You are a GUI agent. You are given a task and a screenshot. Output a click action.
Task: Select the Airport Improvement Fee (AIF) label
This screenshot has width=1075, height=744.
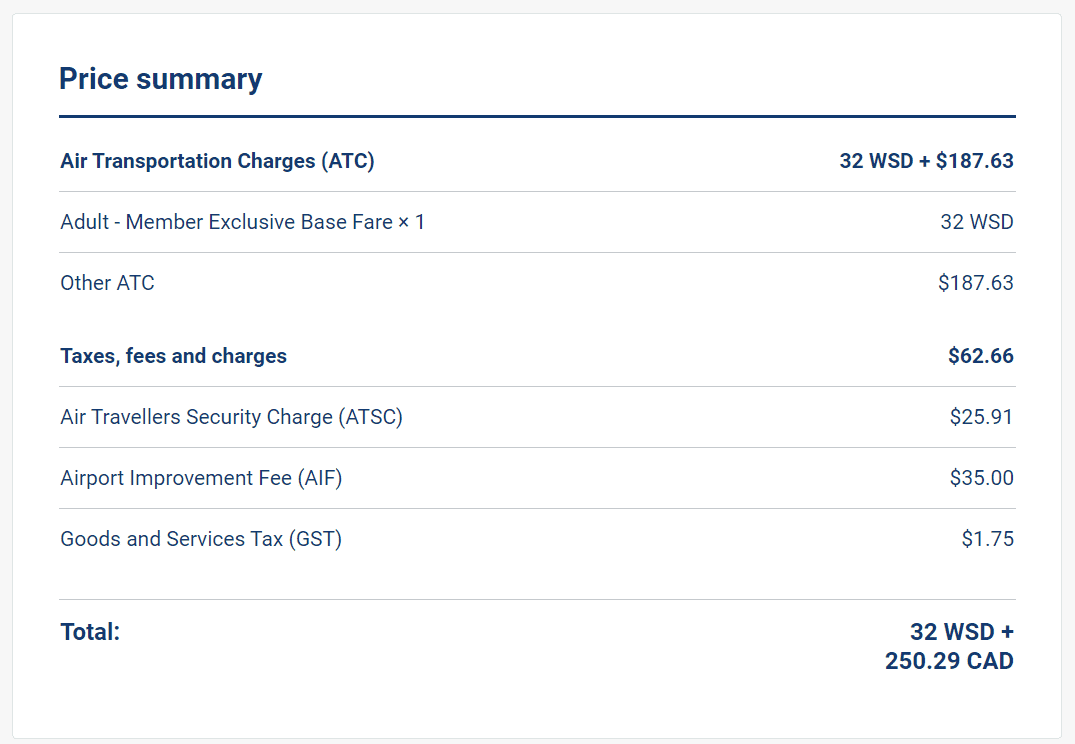(x=201, y=478)
